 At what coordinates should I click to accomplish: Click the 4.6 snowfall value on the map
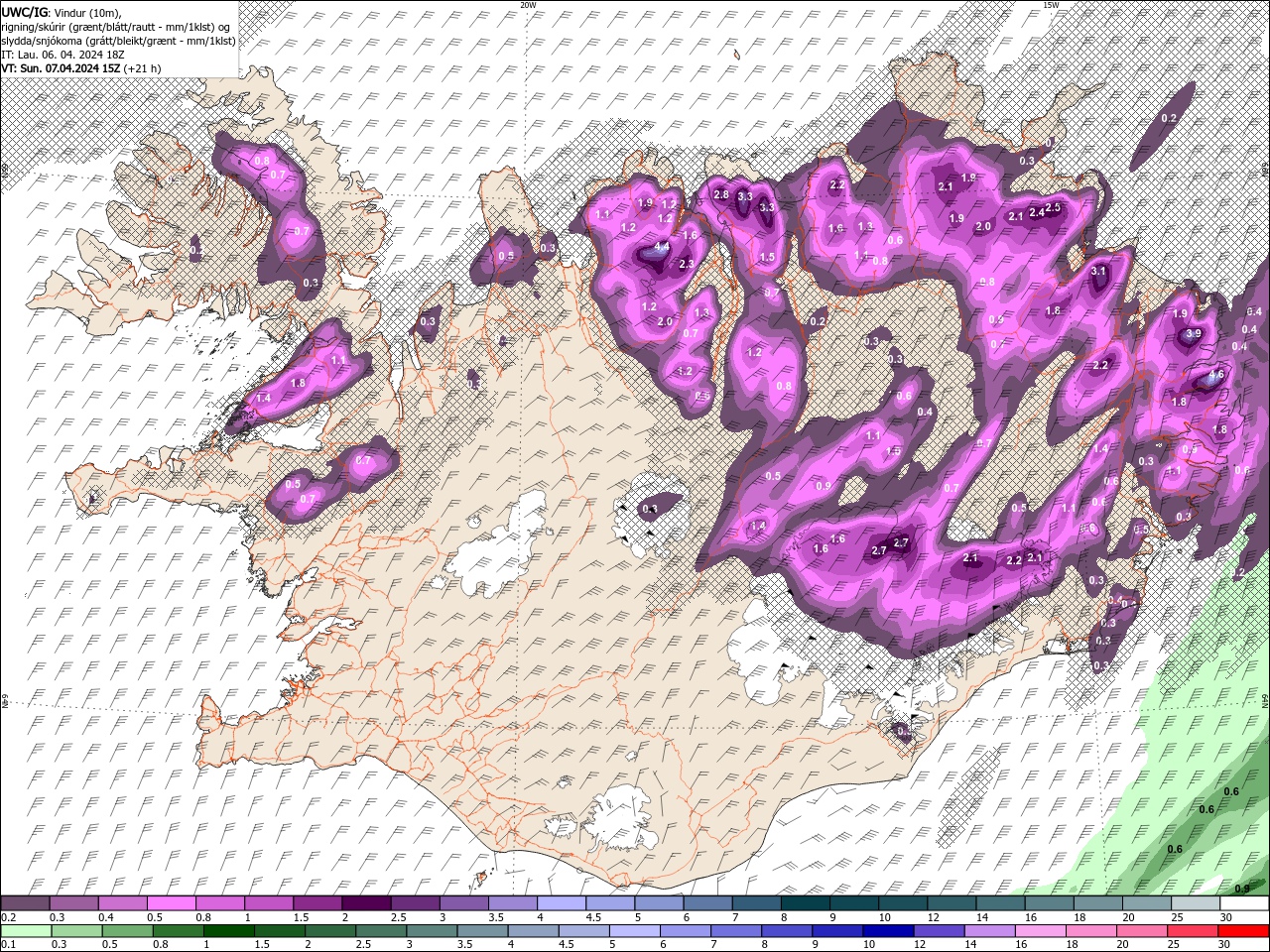tap(1215, 377)
